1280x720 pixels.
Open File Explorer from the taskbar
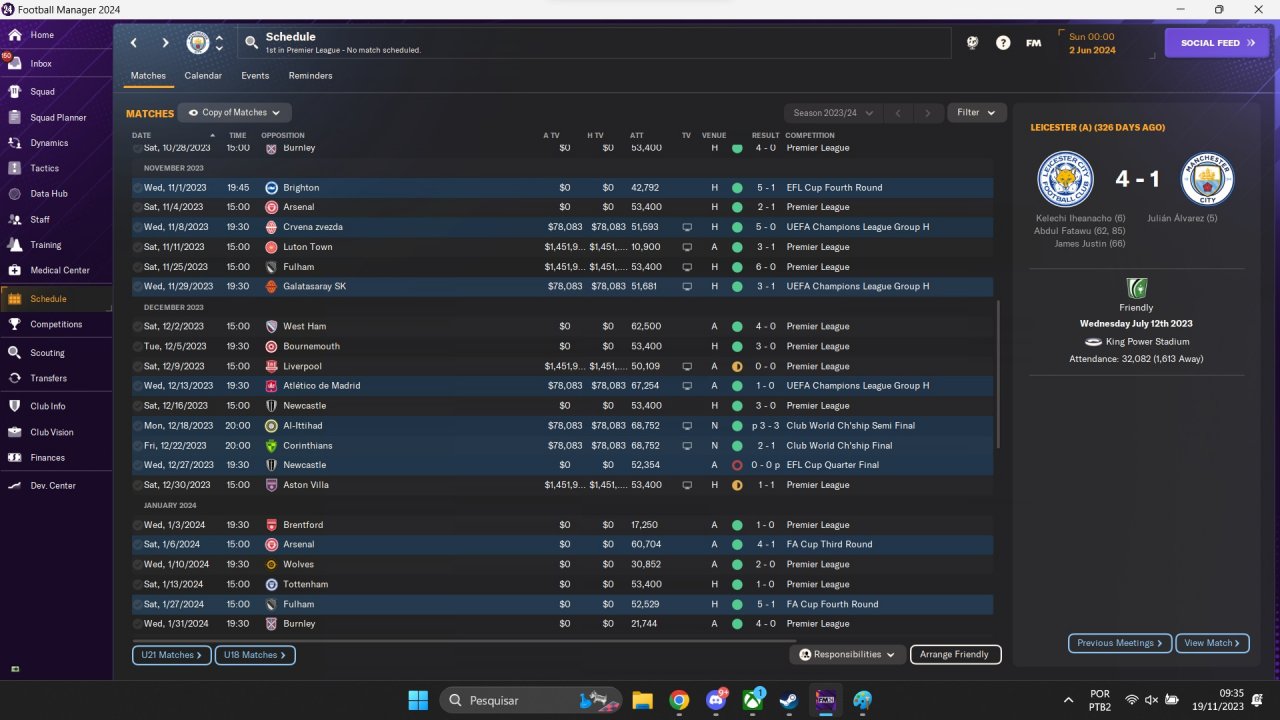[642, 700]
